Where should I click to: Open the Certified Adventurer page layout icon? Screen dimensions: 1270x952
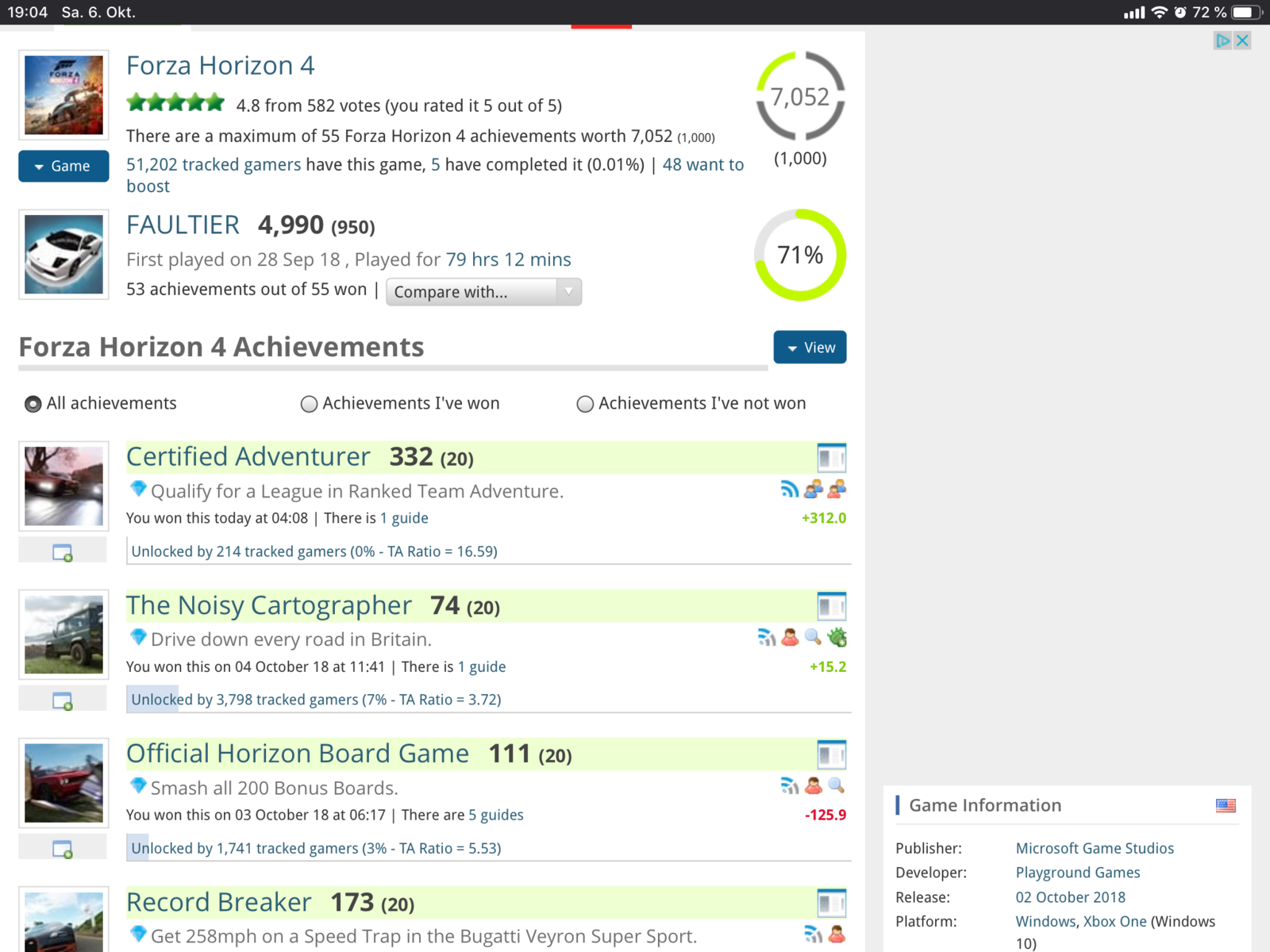point(831,458)
